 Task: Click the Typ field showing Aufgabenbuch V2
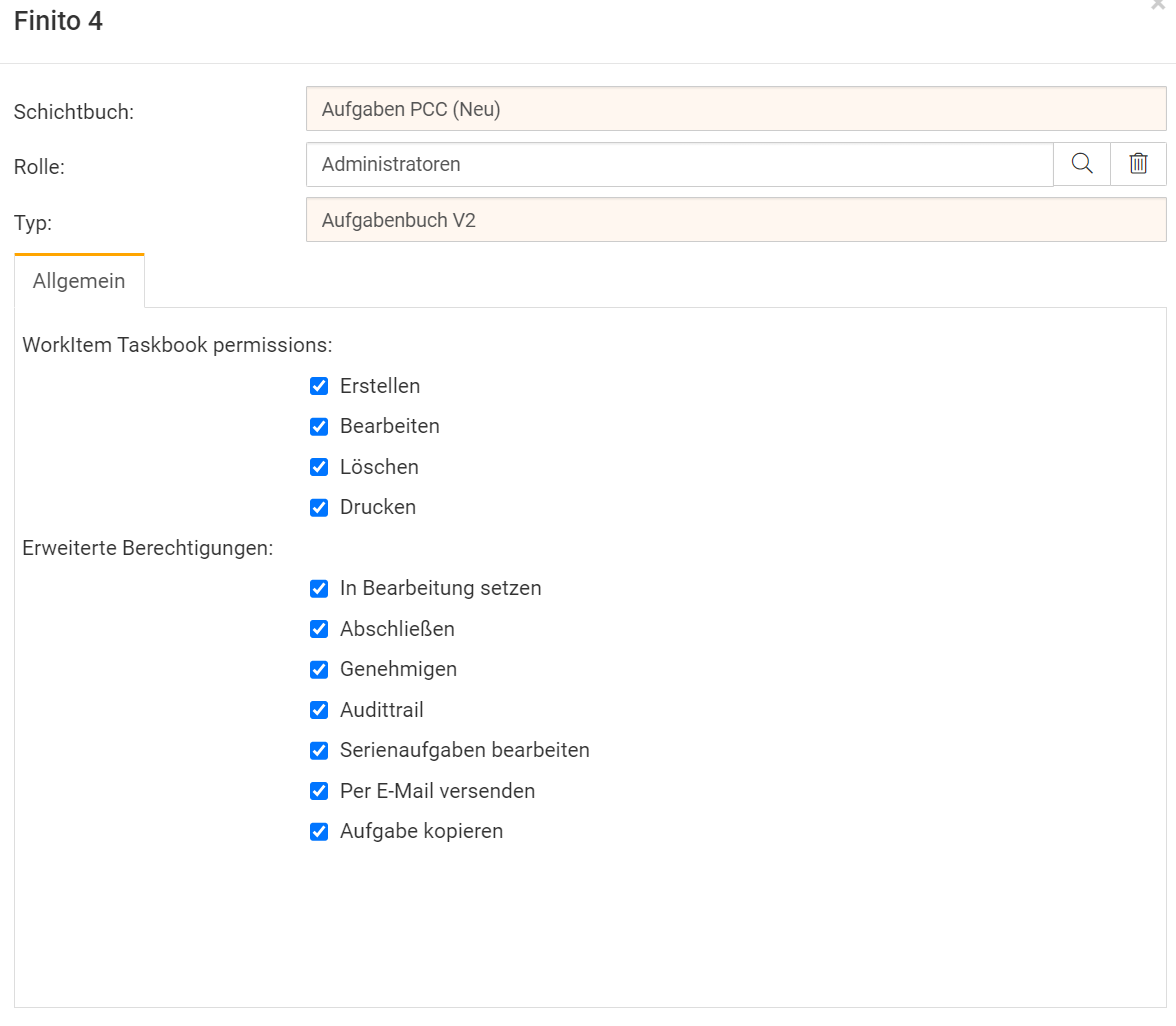[735, 220]
